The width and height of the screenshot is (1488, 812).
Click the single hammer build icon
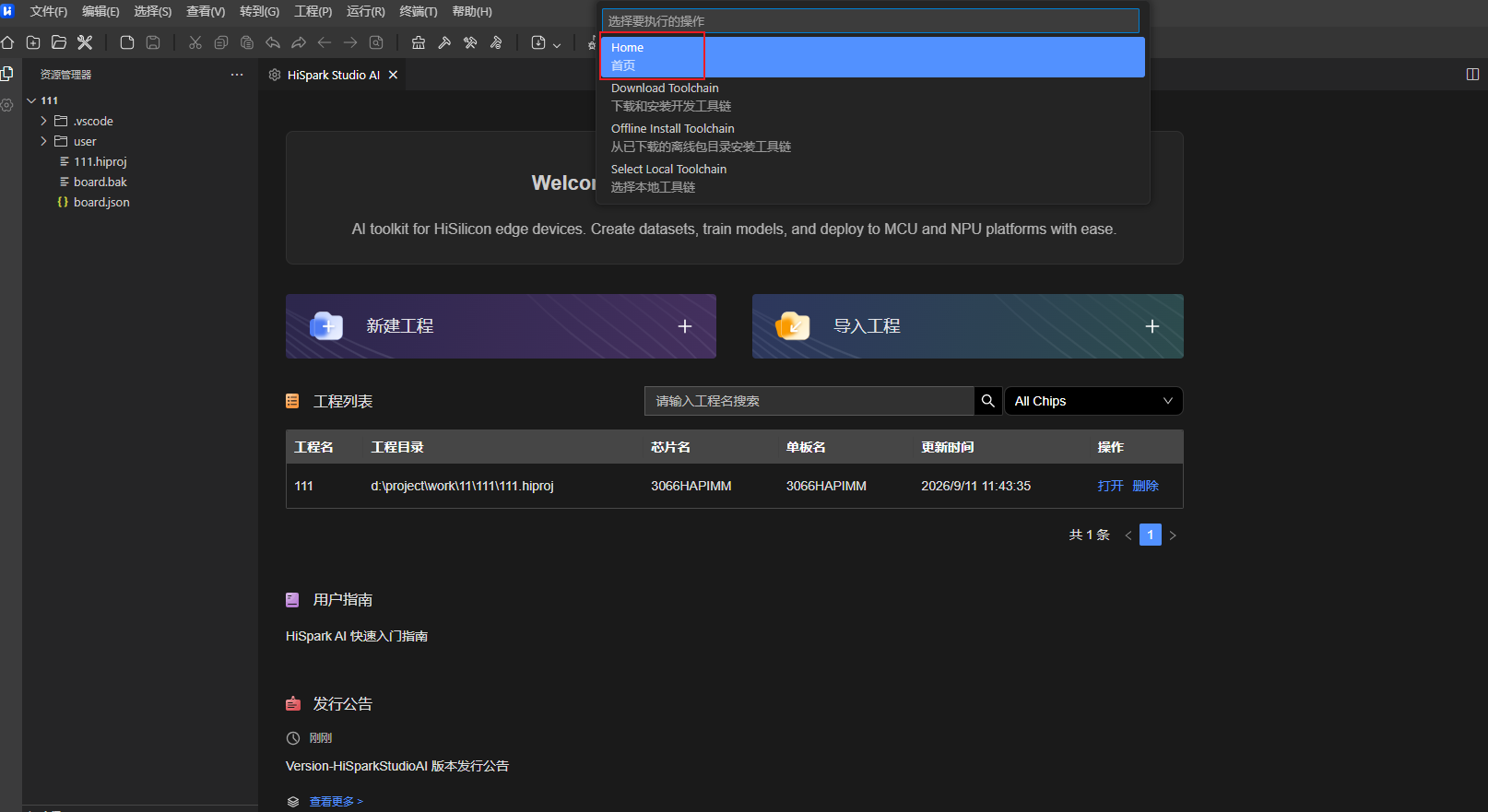(x=444, y=42)
